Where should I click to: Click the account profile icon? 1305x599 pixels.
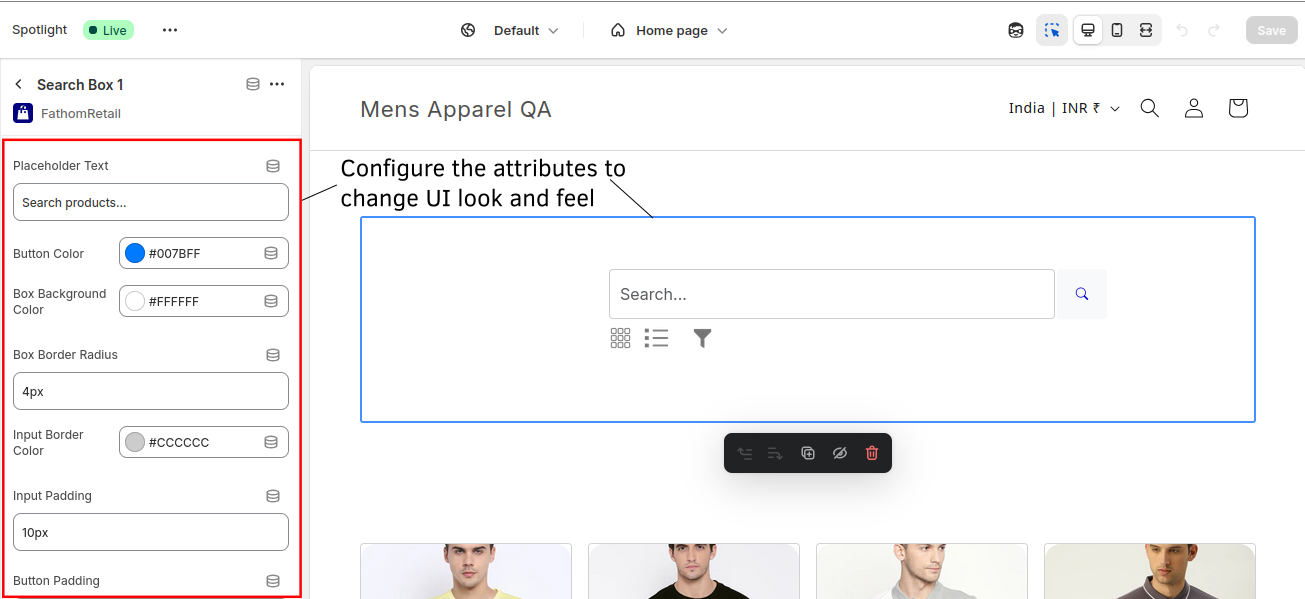[1193, 107]
